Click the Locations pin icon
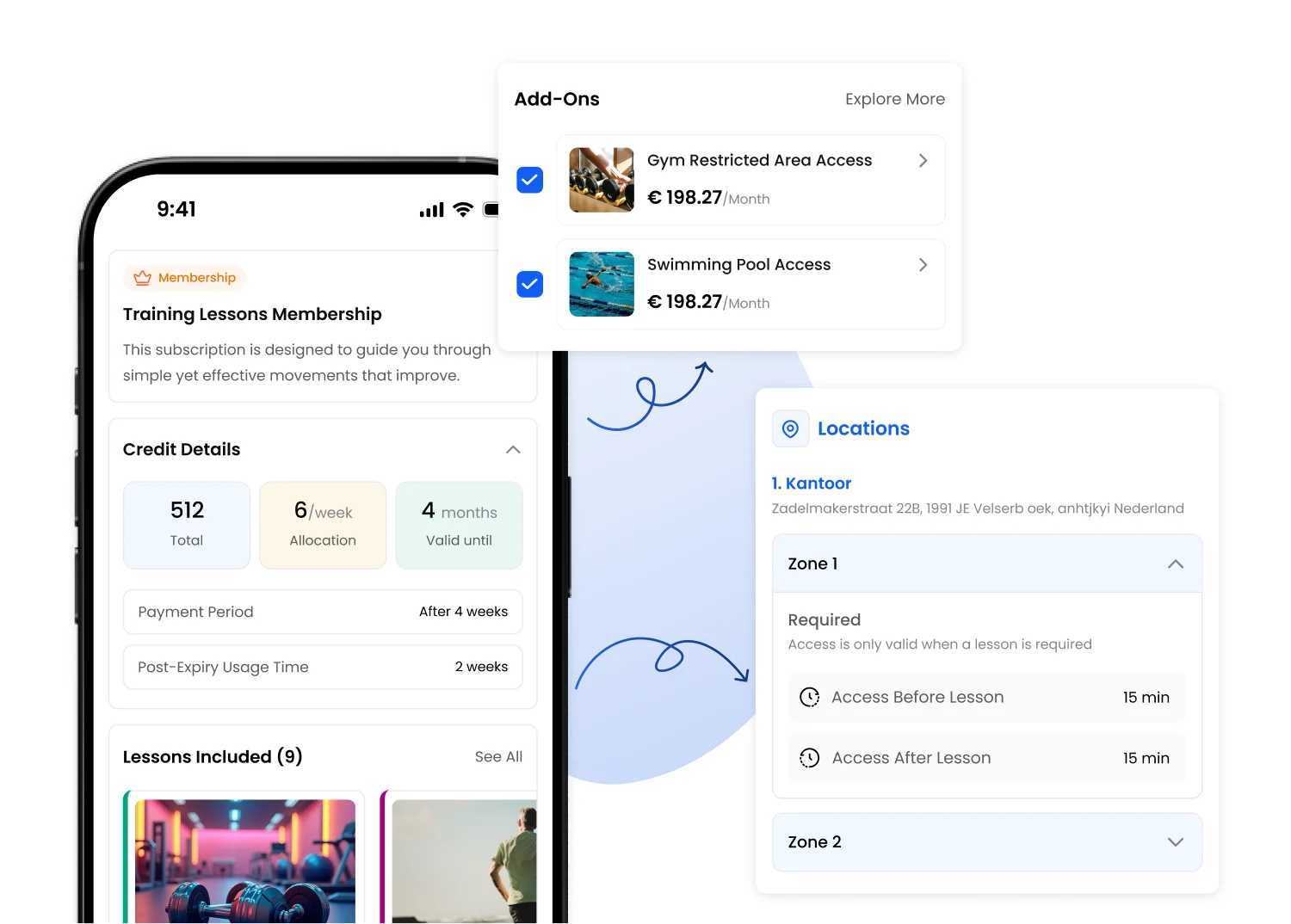The width and height of the screenshot is (1291, 924). (790, 428)
